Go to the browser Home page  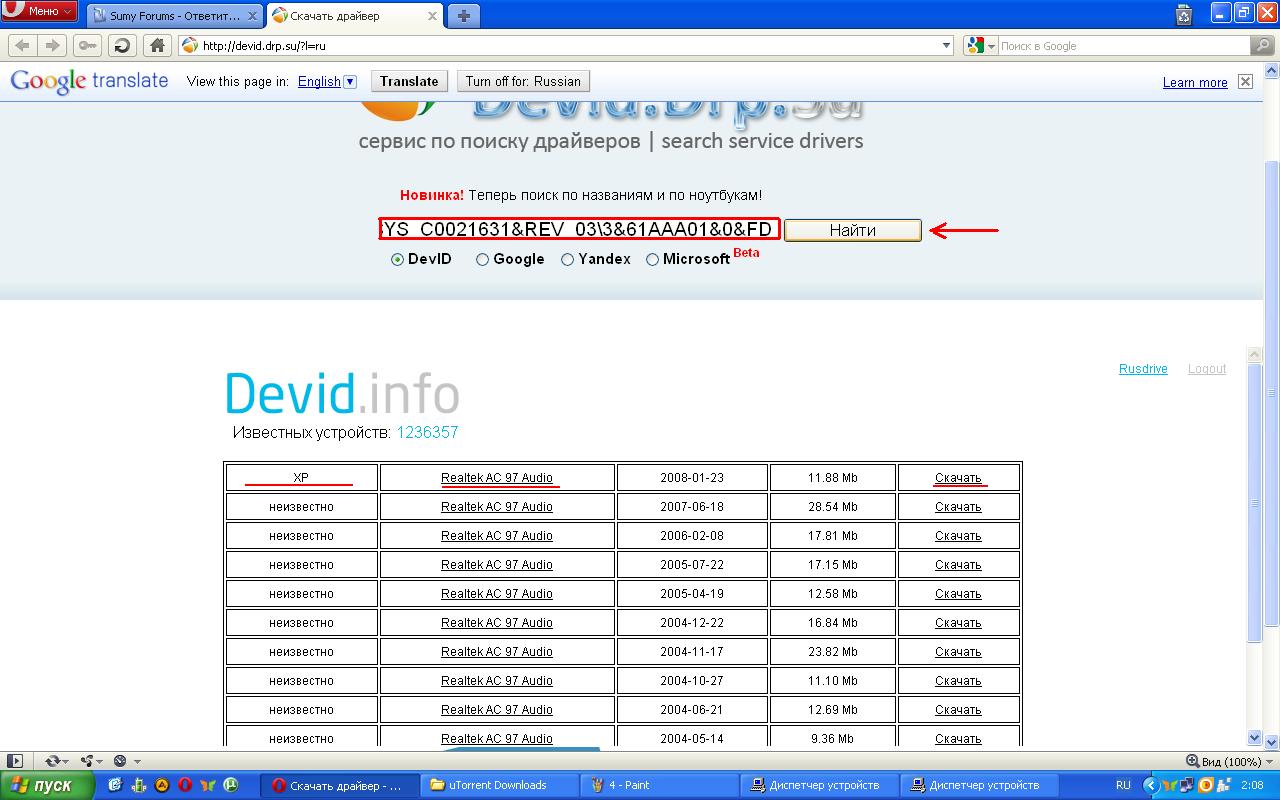157,45
